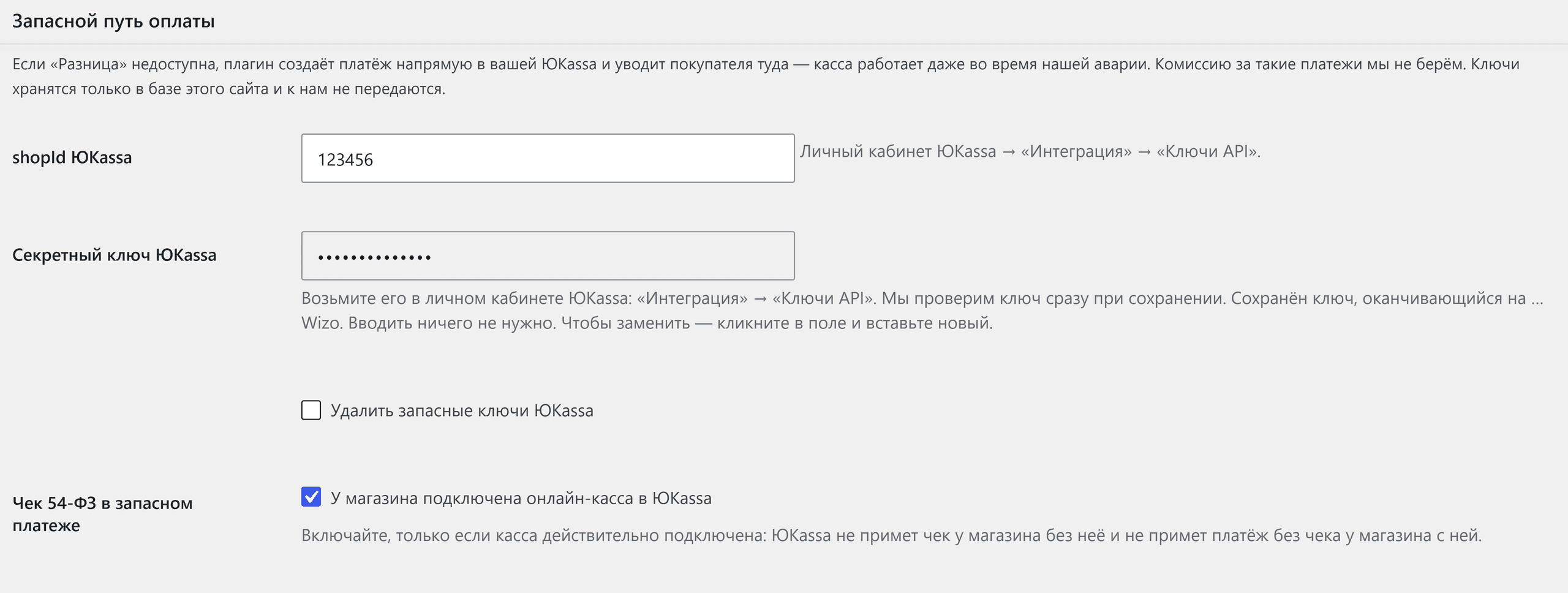Click the note starting Включайте, только если касса
Screen dimensions: 1568x593
[x=891, y=535]
